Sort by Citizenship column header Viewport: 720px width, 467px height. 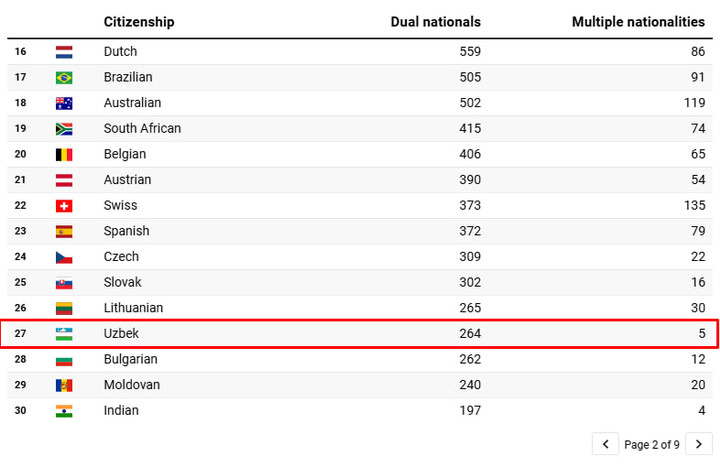[139, 22]
